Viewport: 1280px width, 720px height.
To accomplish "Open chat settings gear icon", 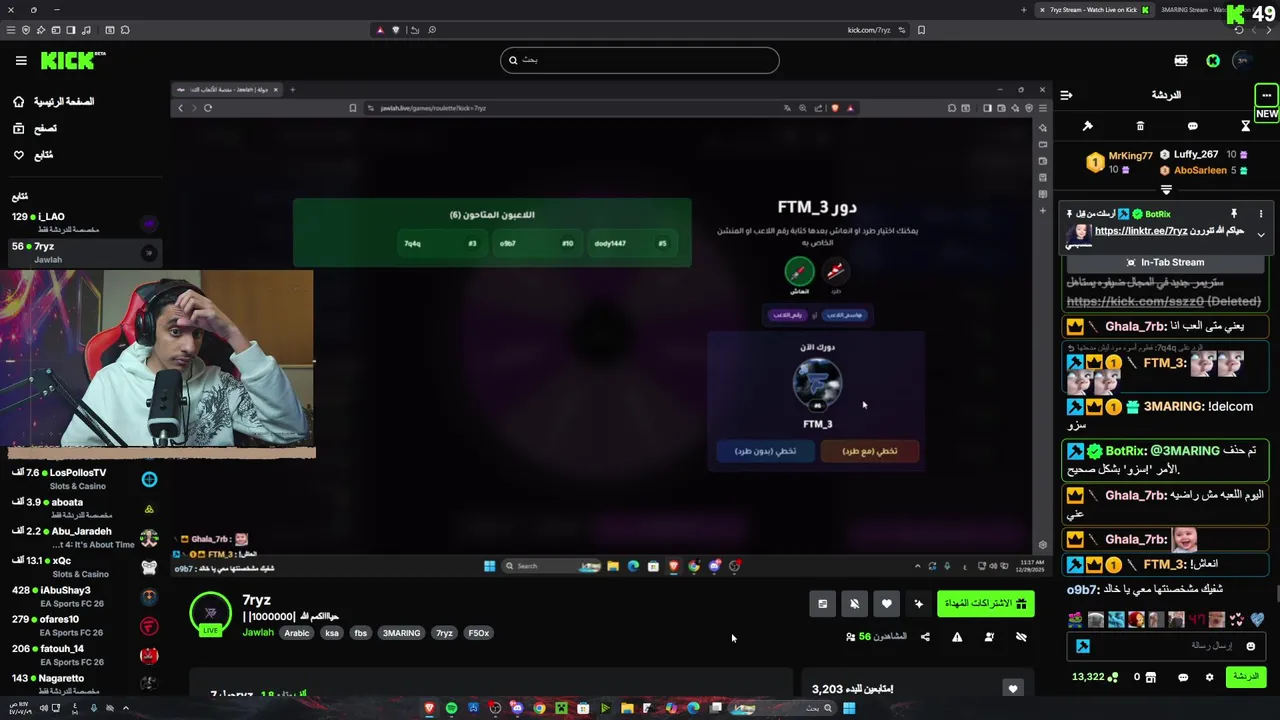I will 1209,677.
